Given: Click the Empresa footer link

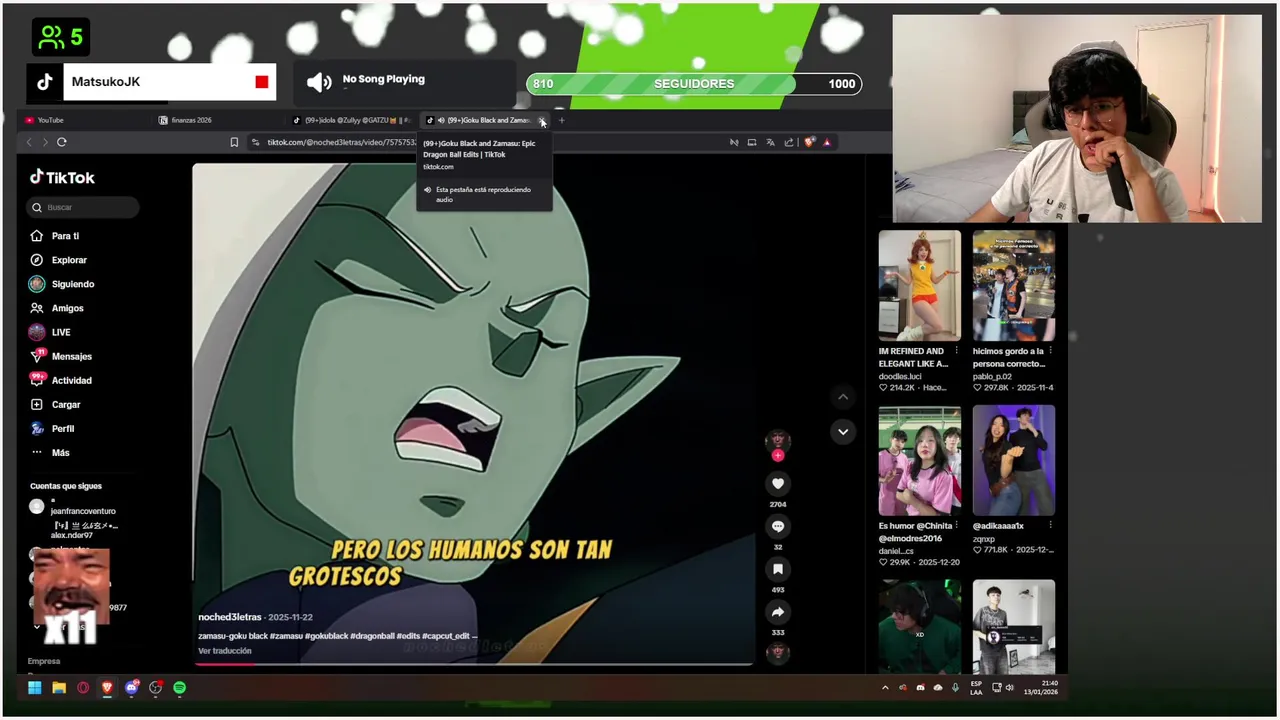Looking at the screenshot, I should (x=44, y=661).
